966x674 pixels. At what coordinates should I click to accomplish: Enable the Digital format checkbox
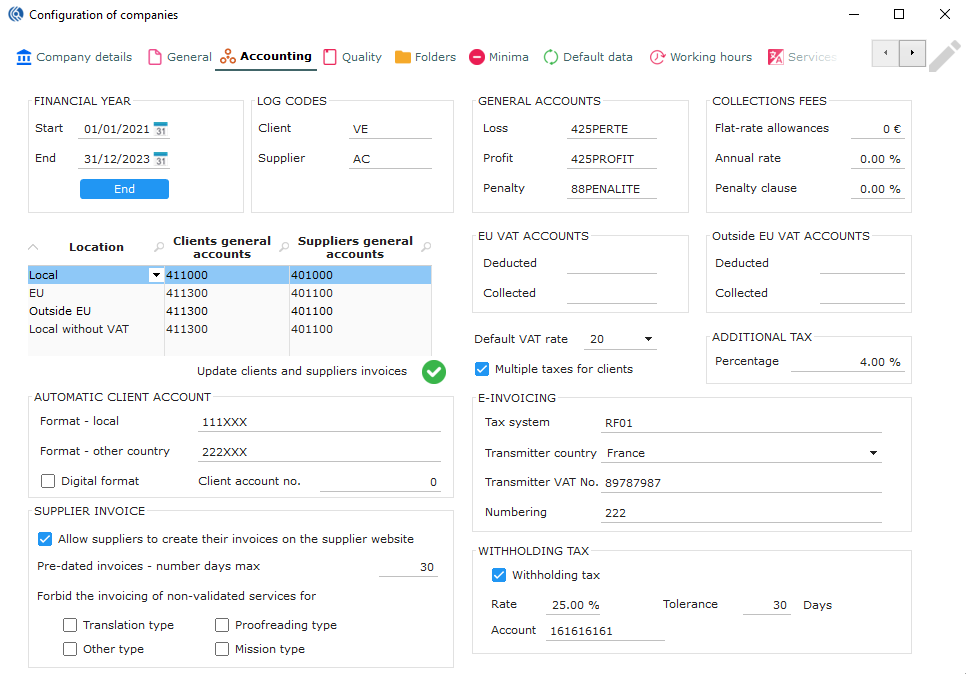[x=48, y=481]
